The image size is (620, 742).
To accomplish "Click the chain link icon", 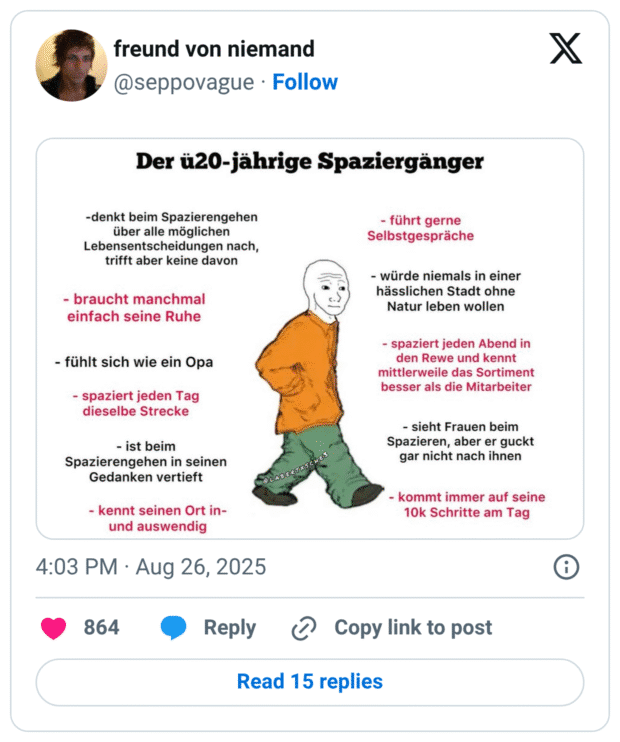I will coord(303,628).
